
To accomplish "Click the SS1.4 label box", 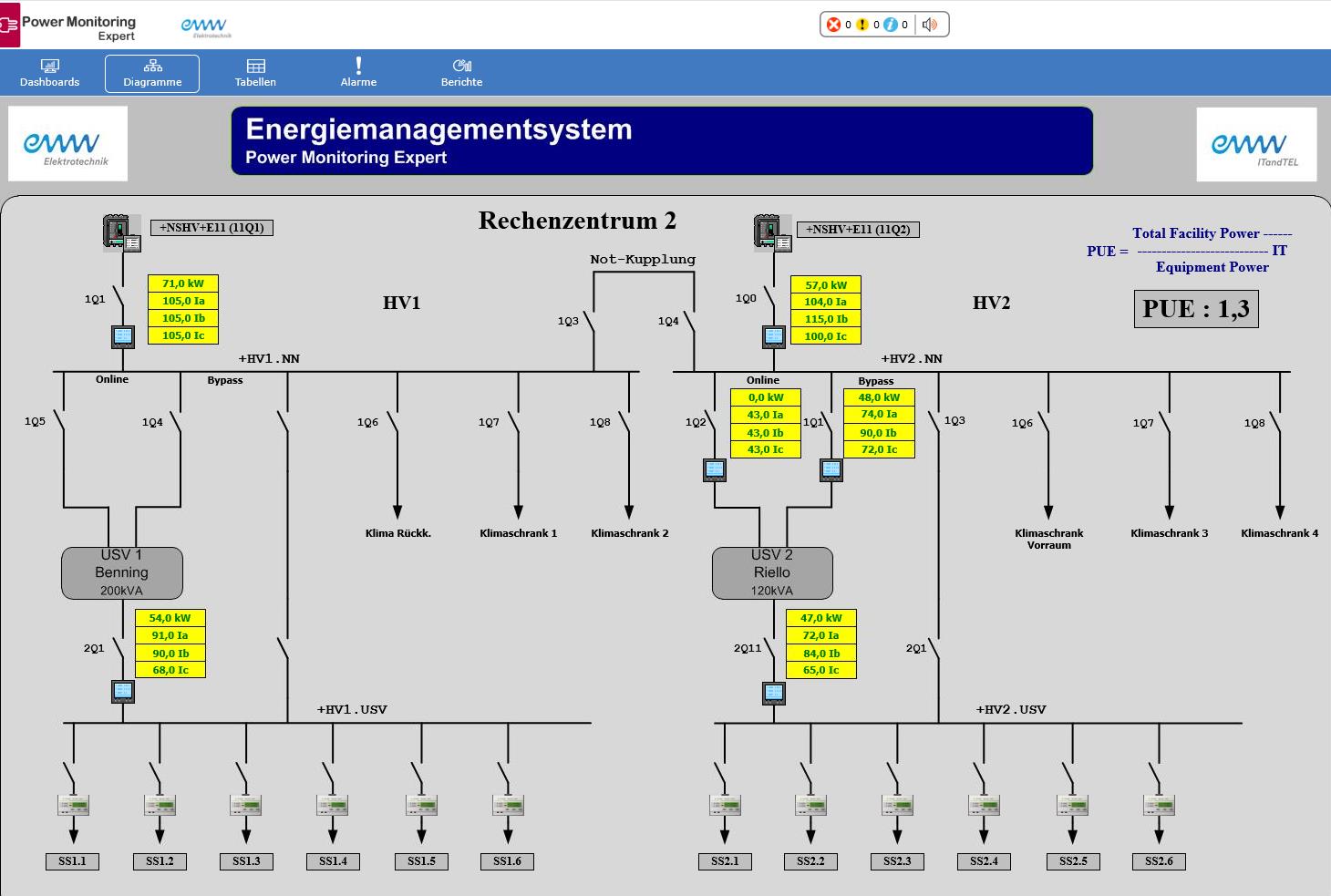I will point(333,861).
